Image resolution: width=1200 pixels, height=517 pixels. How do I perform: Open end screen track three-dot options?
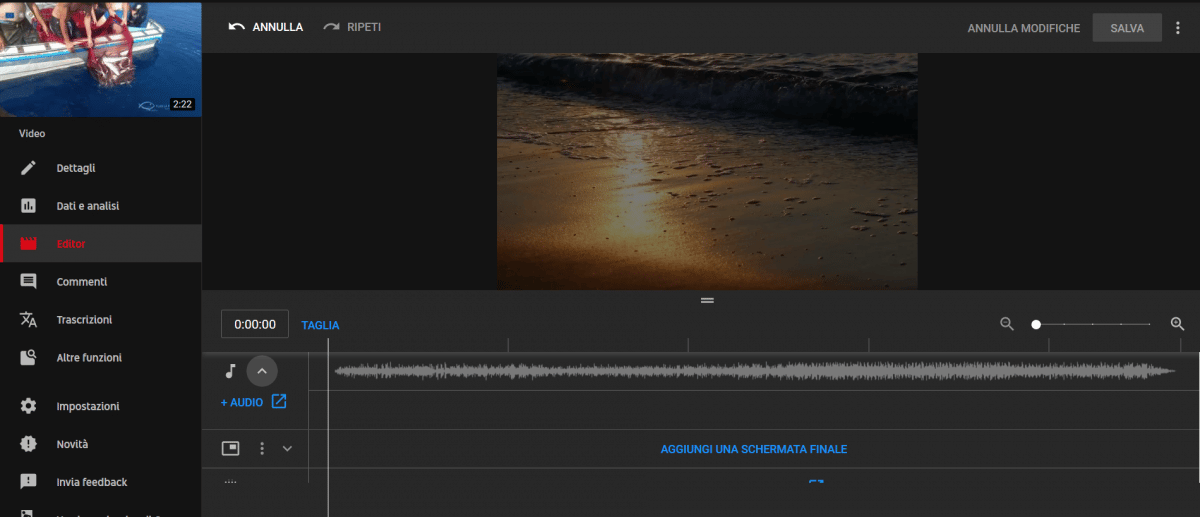(262, 448)
